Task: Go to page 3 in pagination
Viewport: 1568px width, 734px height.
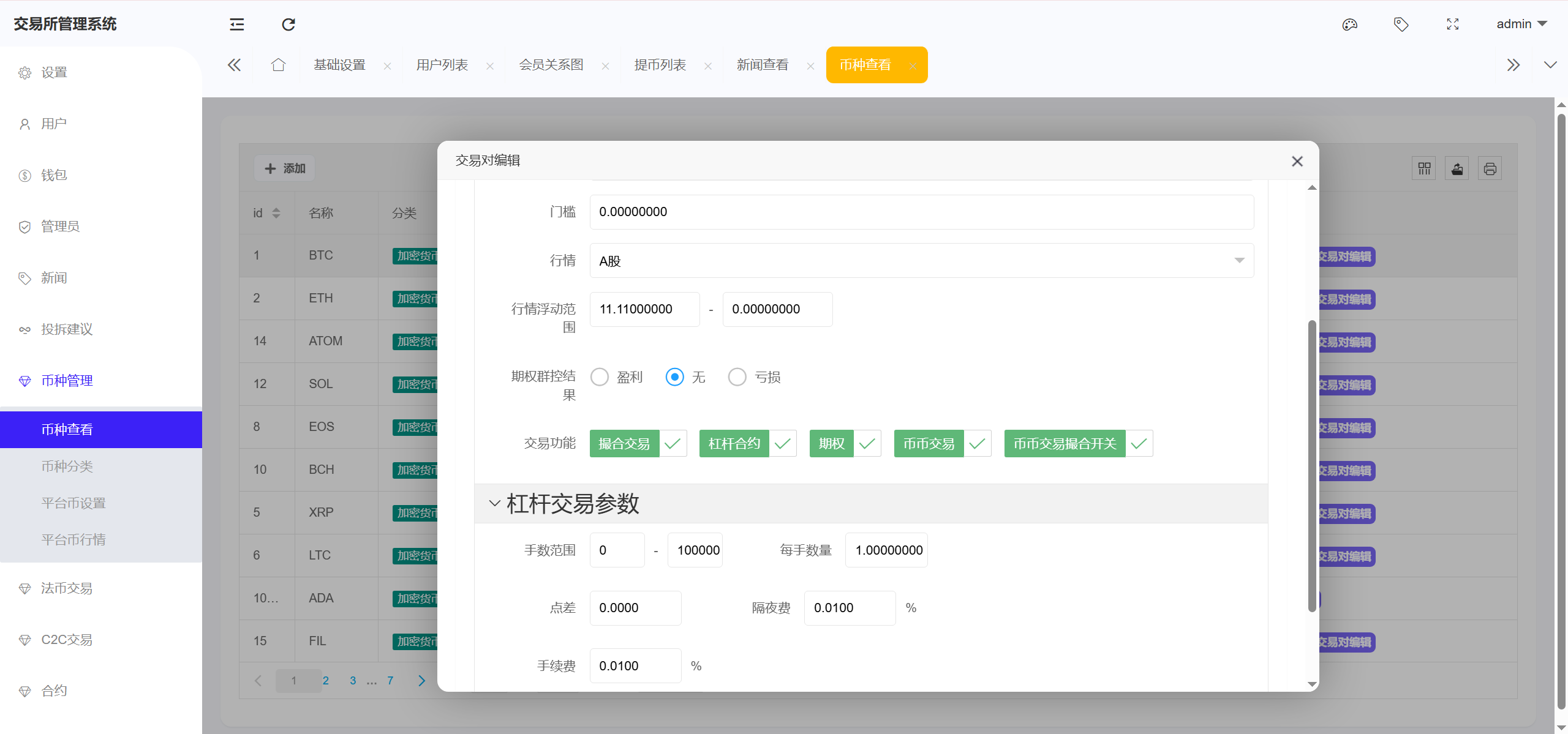Action: (x=353, y=680)
